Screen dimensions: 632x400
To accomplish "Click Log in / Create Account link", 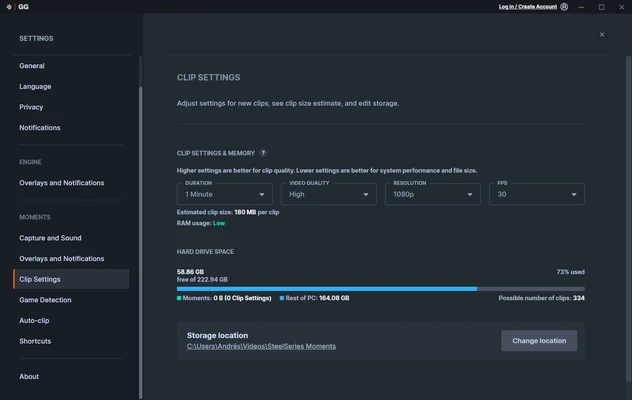I will point(528,7).
